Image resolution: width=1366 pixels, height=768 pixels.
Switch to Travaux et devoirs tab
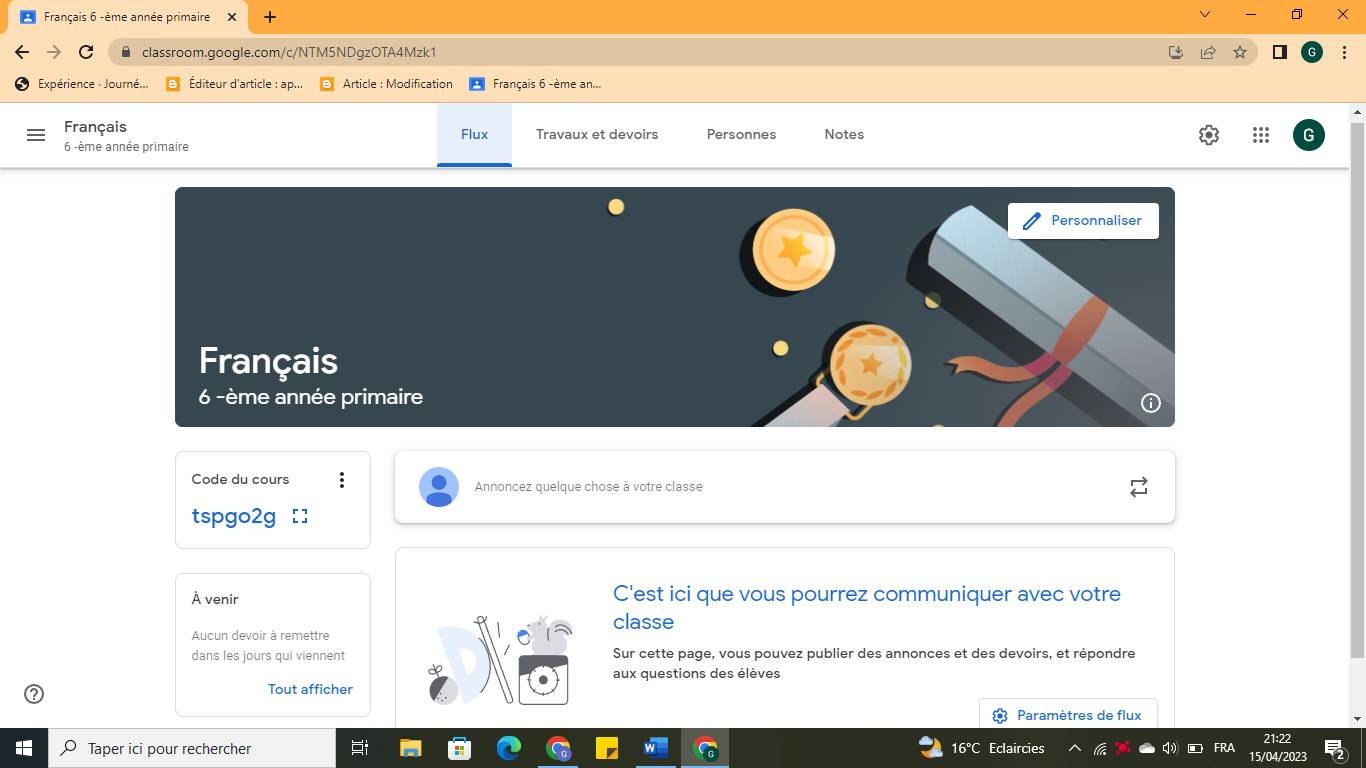[597, 135]
